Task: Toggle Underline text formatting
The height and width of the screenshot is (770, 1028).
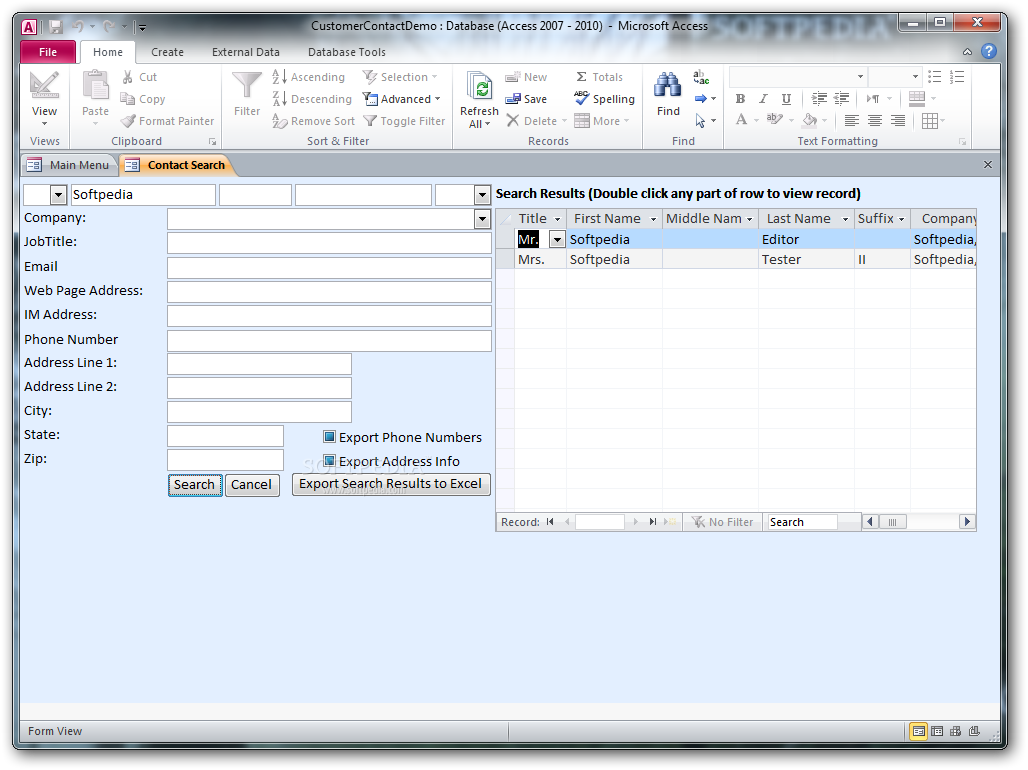Action: pos(786,99)
